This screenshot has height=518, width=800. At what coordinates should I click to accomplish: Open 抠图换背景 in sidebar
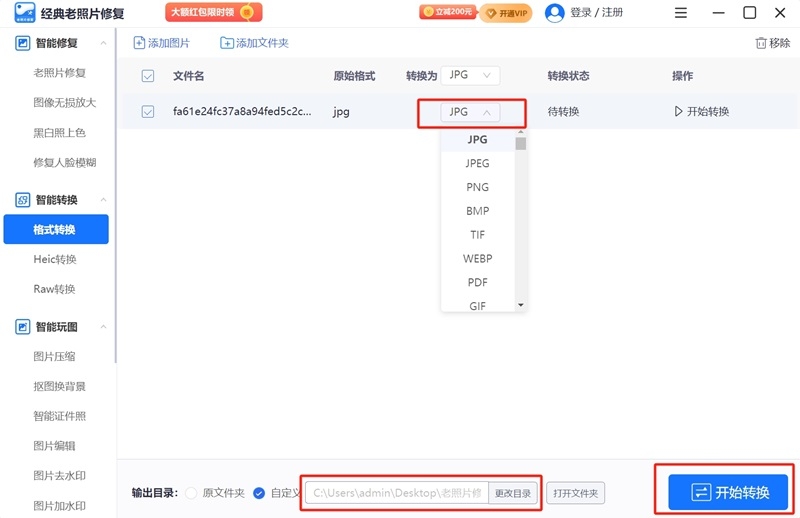click(x=59, y=386)
